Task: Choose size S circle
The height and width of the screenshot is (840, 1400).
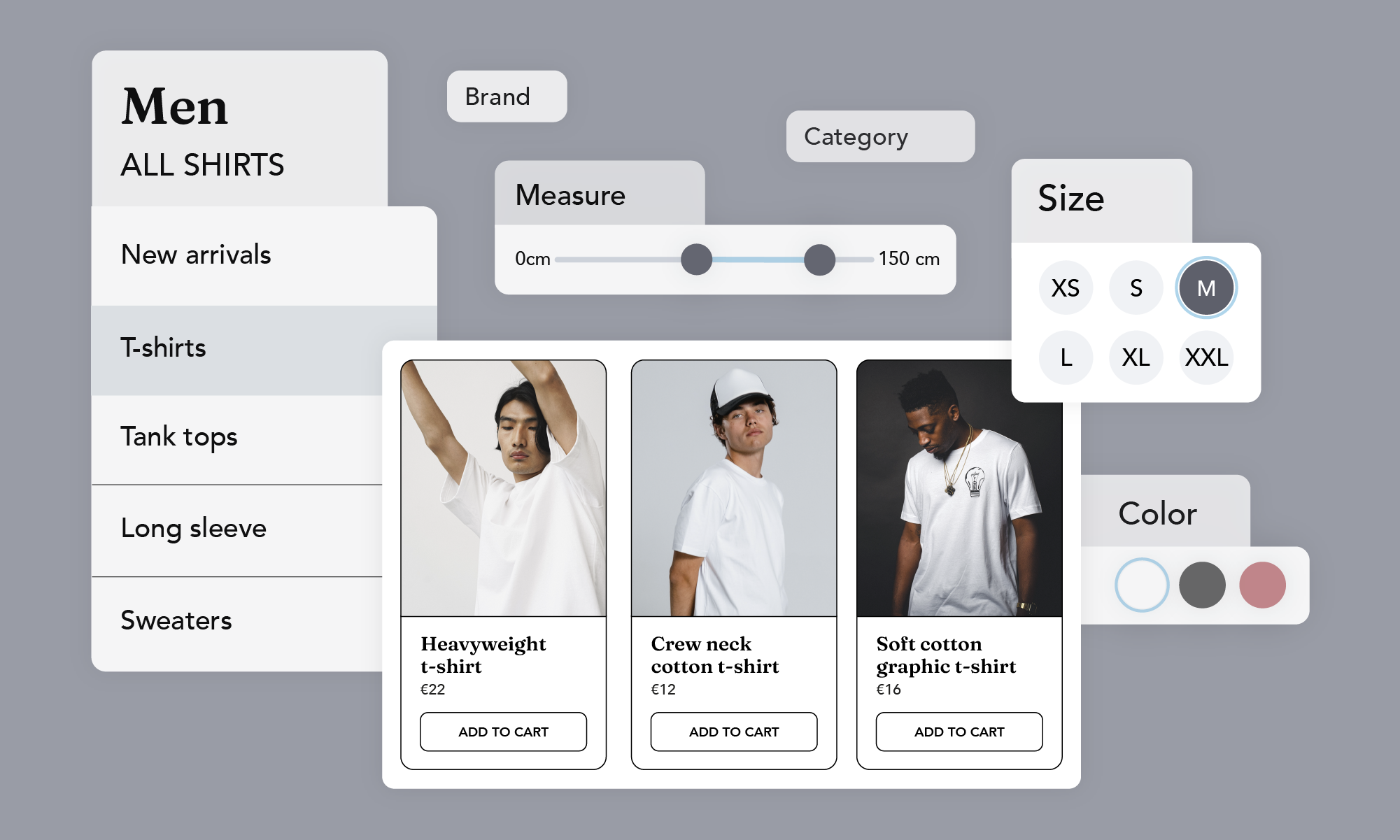Action: click(1136, 288)
